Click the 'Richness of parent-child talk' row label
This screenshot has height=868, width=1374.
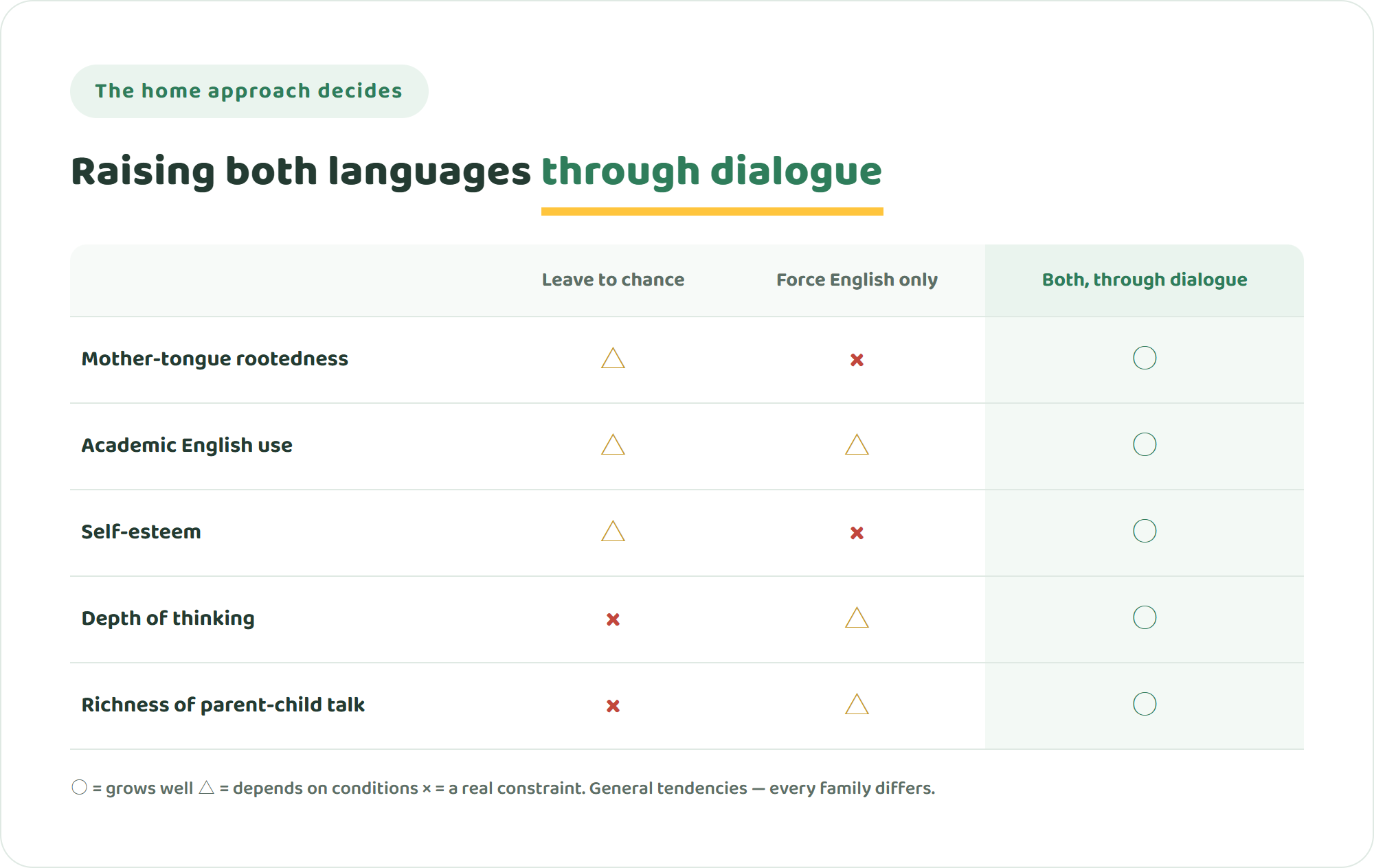(x=223, y=705)
